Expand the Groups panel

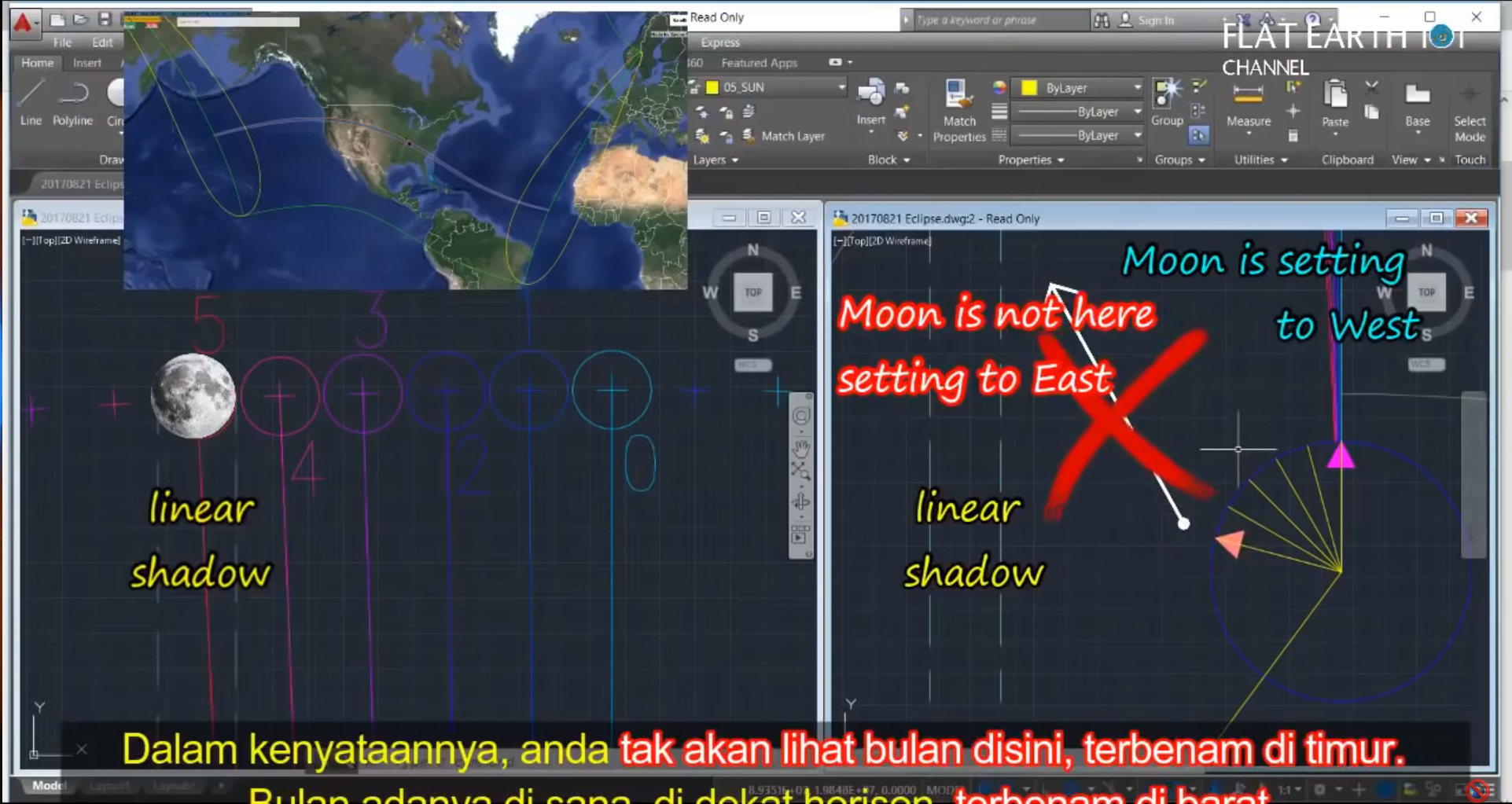pos(1179,160)
